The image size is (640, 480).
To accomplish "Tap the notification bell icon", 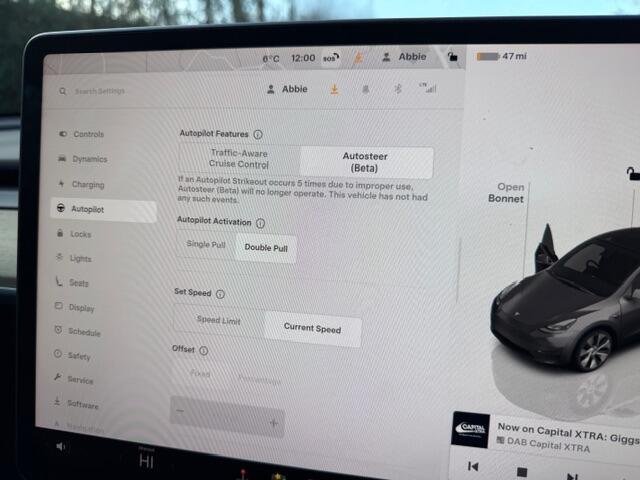I will 364,89.
